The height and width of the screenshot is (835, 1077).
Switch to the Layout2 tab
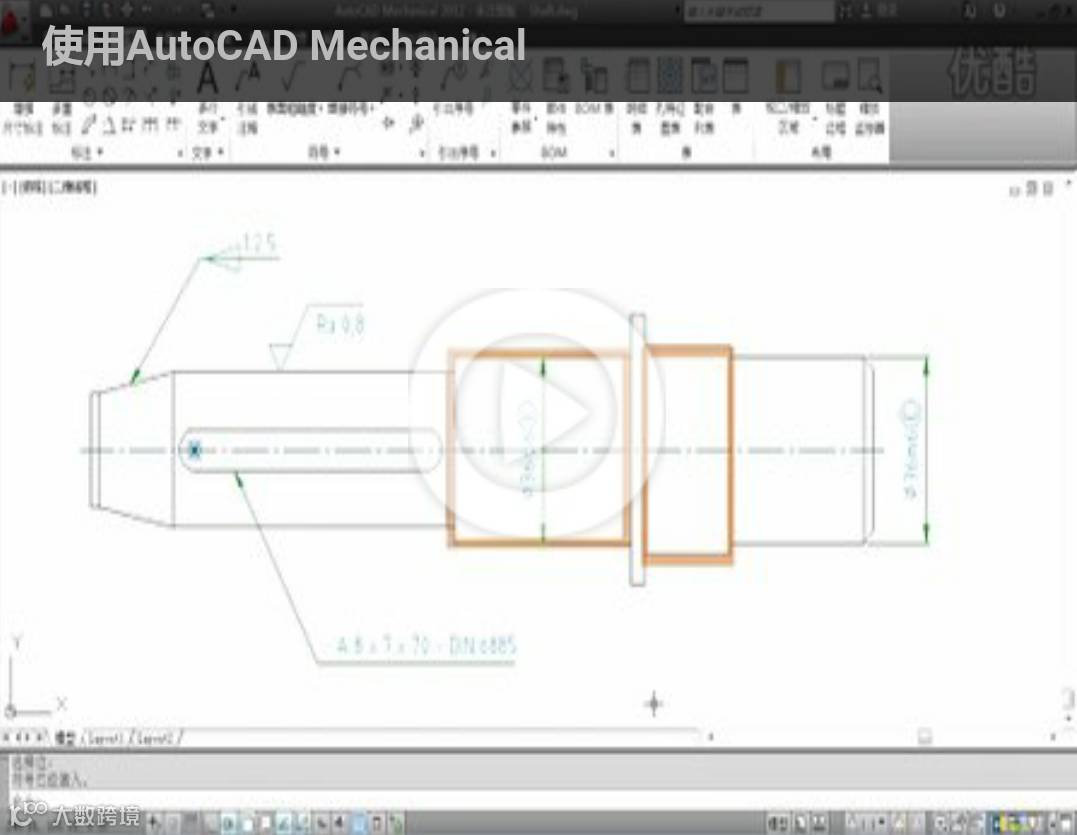click(155, 738)
